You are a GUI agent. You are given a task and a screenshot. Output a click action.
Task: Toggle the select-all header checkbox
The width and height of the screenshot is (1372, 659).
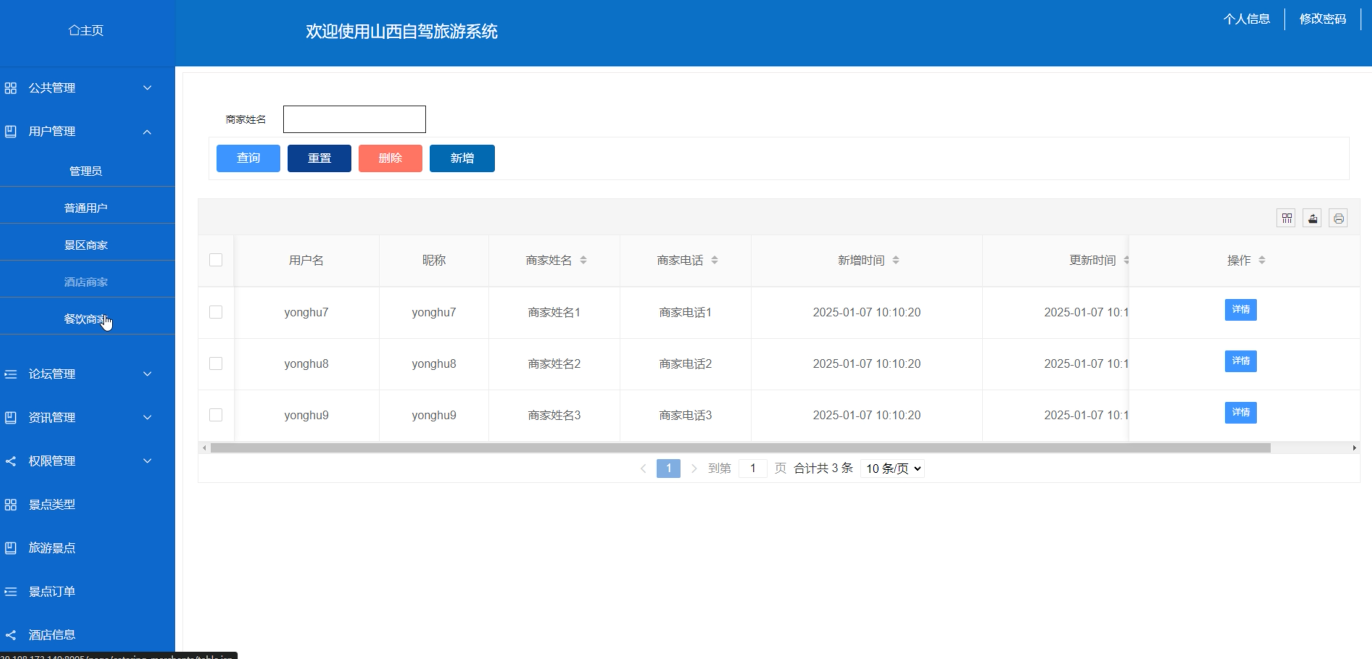tap(215, 260)
